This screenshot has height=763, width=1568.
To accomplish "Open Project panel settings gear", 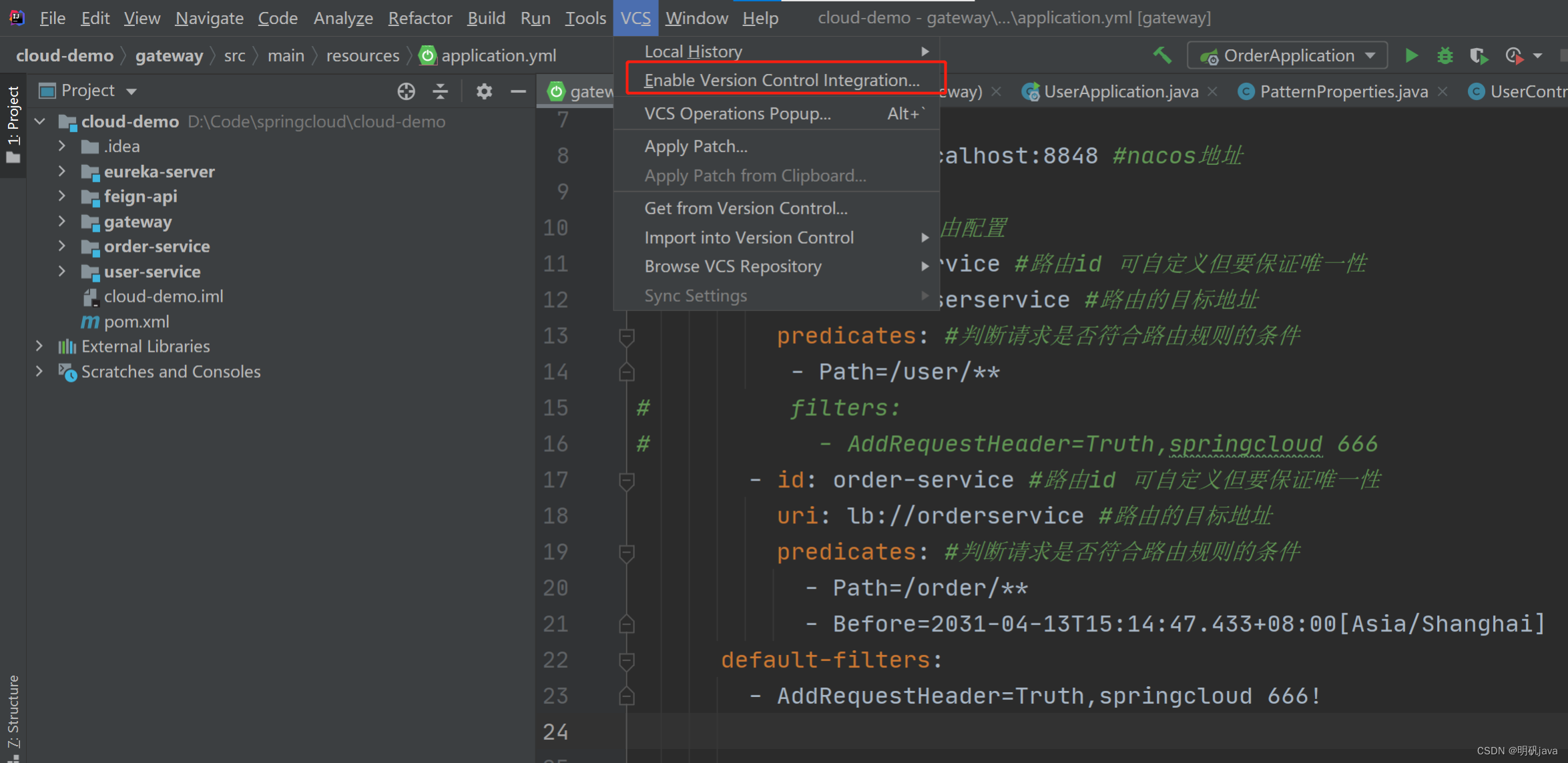I will pyautogui.click(x=484, y=91).
